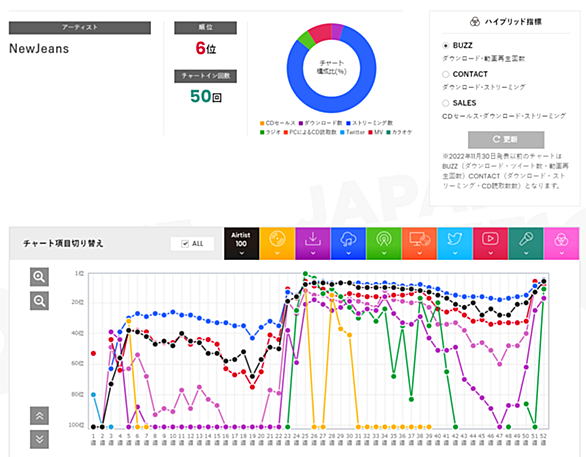
Task: Click the orange CDセールス legend swatch
Action: 262,123
